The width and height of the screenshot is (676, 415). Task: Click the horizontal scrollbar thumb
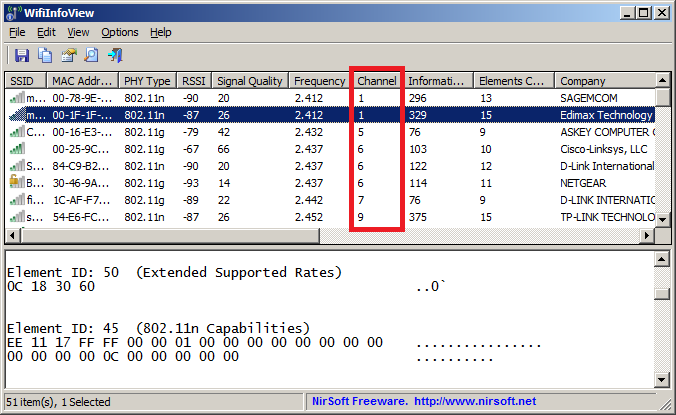tap(170, 235)
